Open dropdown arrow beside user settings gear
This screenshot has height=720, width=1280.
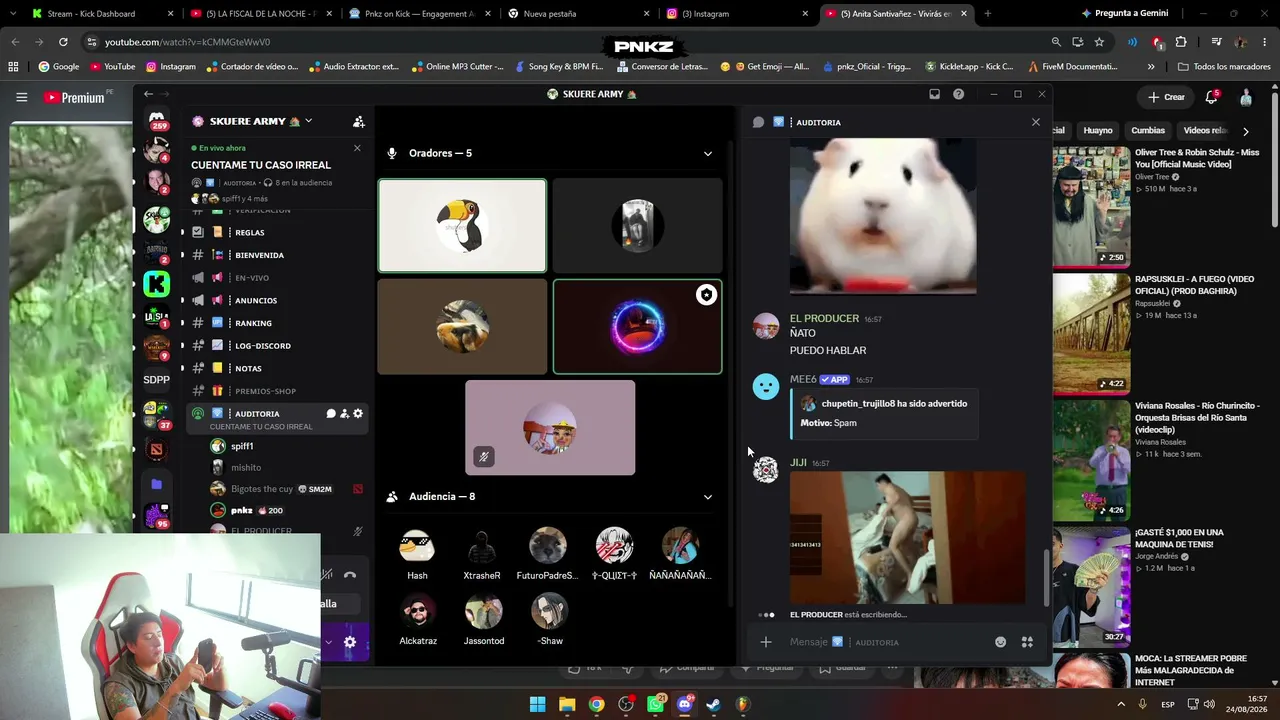click(x=328, y=642)
